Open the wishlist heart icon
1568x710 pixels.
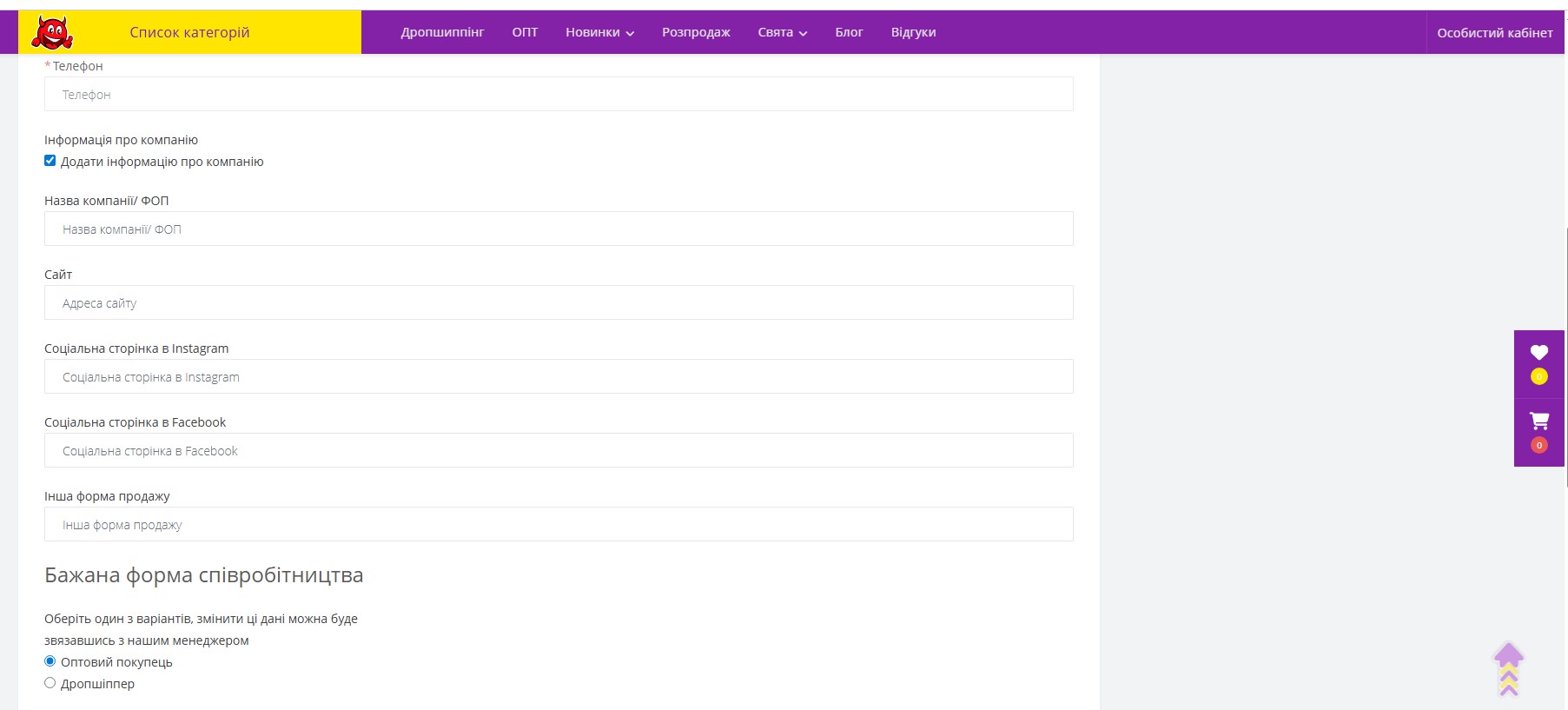pyautogui.click(x=1538, y=353)
